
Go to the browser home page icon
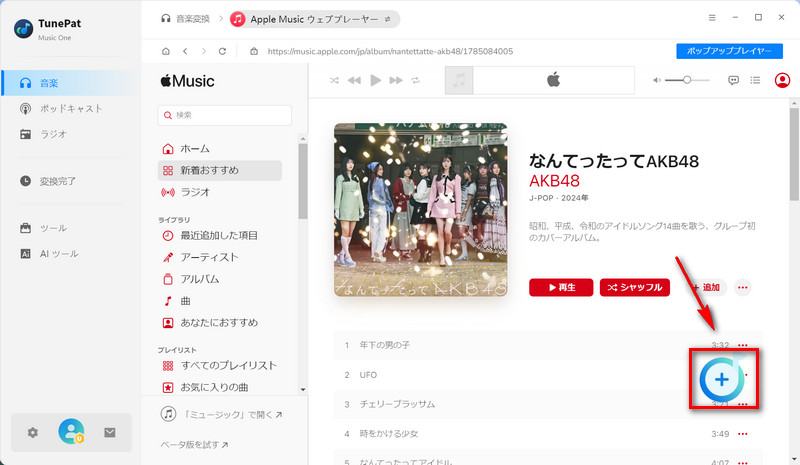tap(165, 51)
